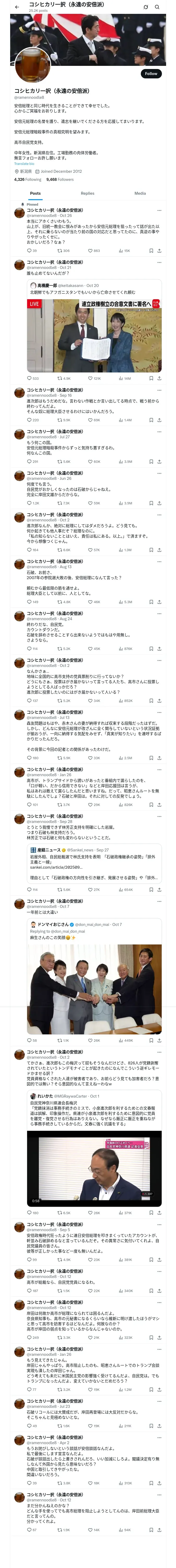Expand more options on the Sep 5 post
The width and height of the screenshot is (176, 1568).
coord(159,1207)
